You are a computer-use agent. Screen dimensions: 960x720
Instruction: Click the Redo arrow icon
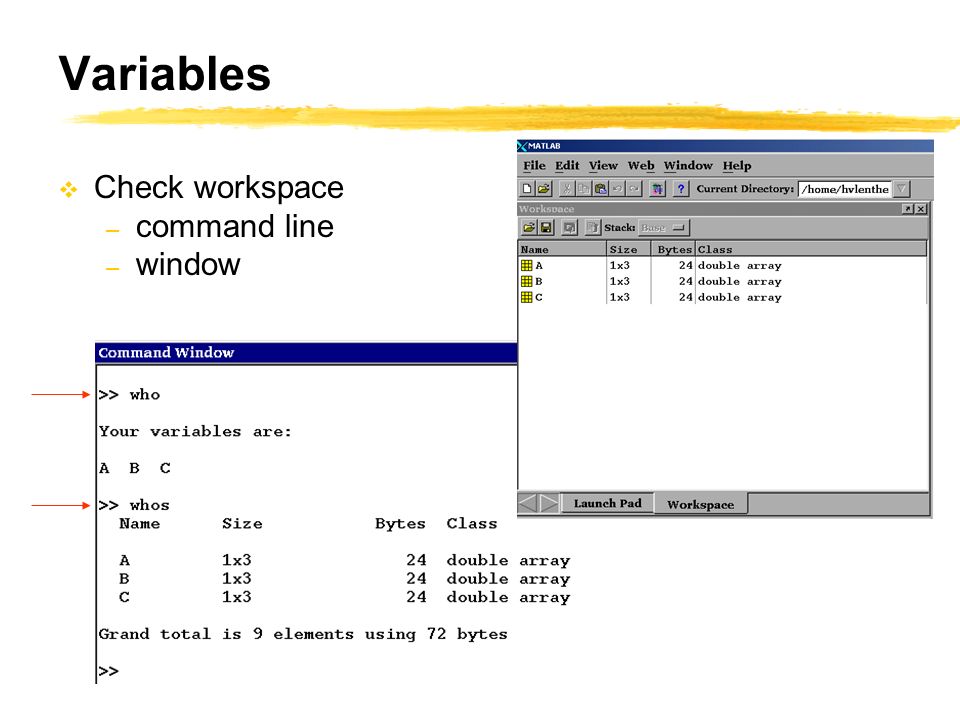click(634, 189)
